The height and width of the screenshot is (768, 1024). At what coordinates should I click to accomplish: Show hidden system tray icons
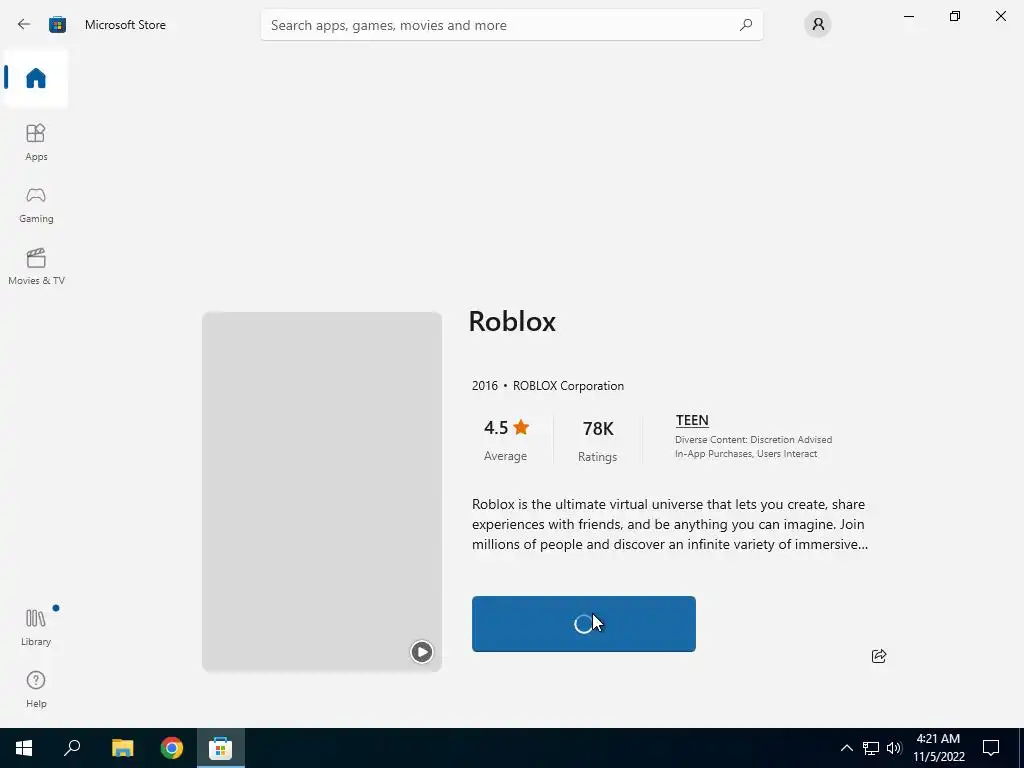846,748
